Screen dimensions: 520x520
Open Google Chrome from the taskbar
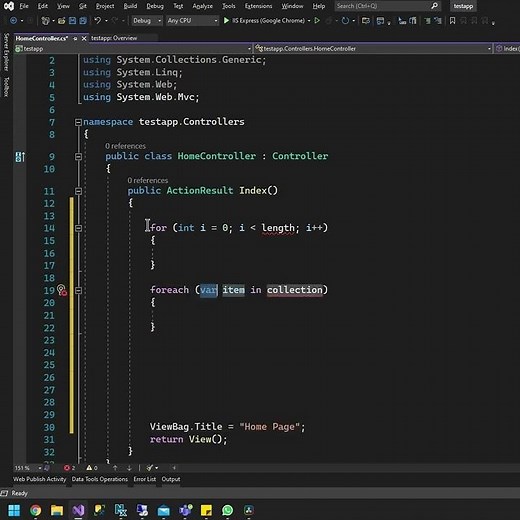[35, 510]
